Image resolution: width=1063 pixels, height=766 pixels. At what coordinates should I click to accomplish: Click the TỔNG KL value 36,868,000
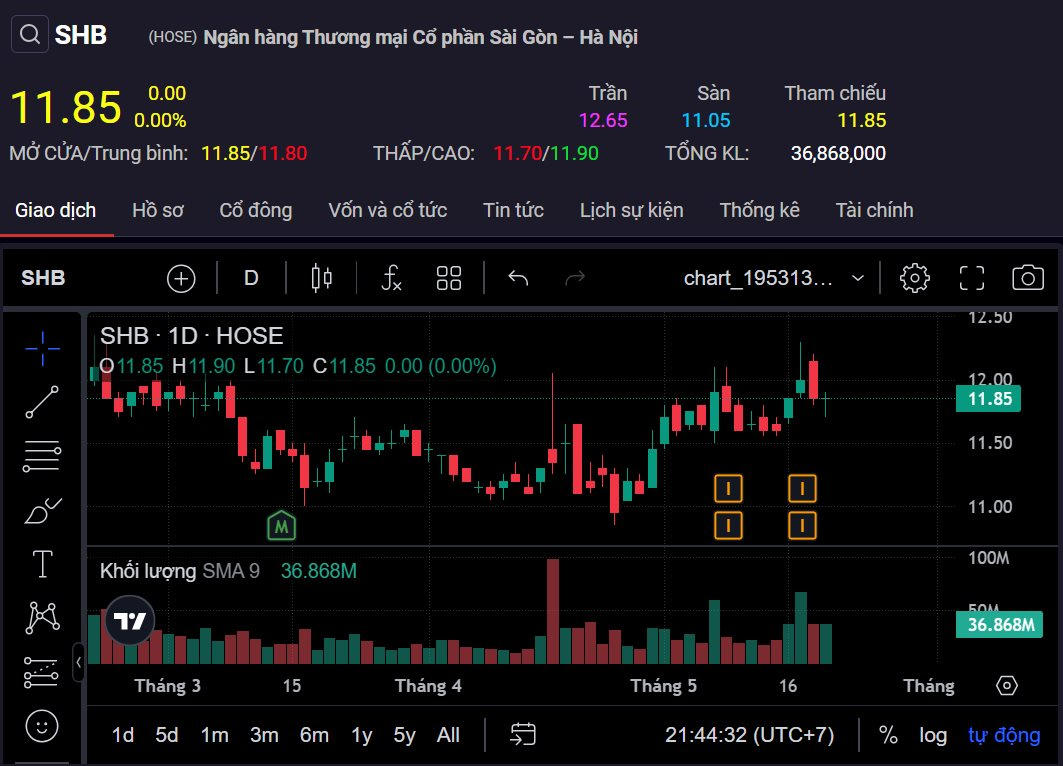[x=838, y=153]
